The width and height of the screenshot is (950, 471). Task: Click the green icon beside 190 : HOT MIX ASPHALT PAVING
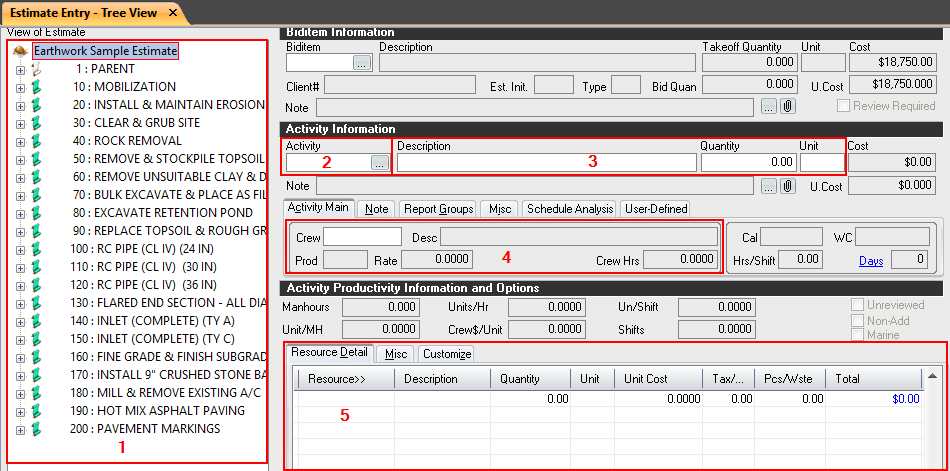pyautogui.click(x=38, y=411)
